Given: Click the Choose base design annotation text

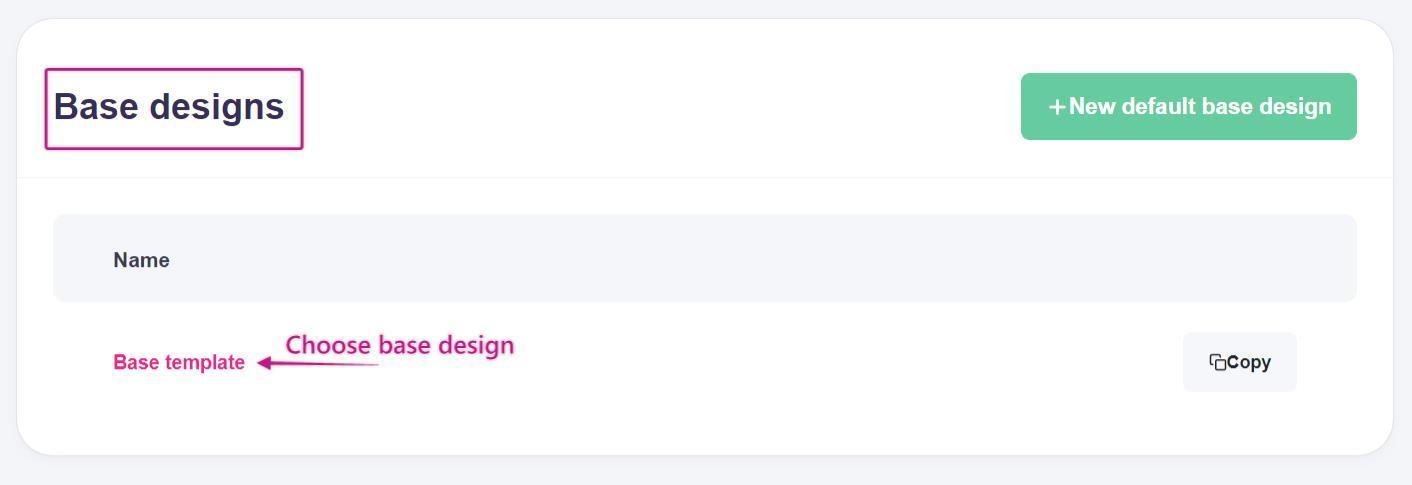Looking at the screenshot, I should click(x=400, y=345).
